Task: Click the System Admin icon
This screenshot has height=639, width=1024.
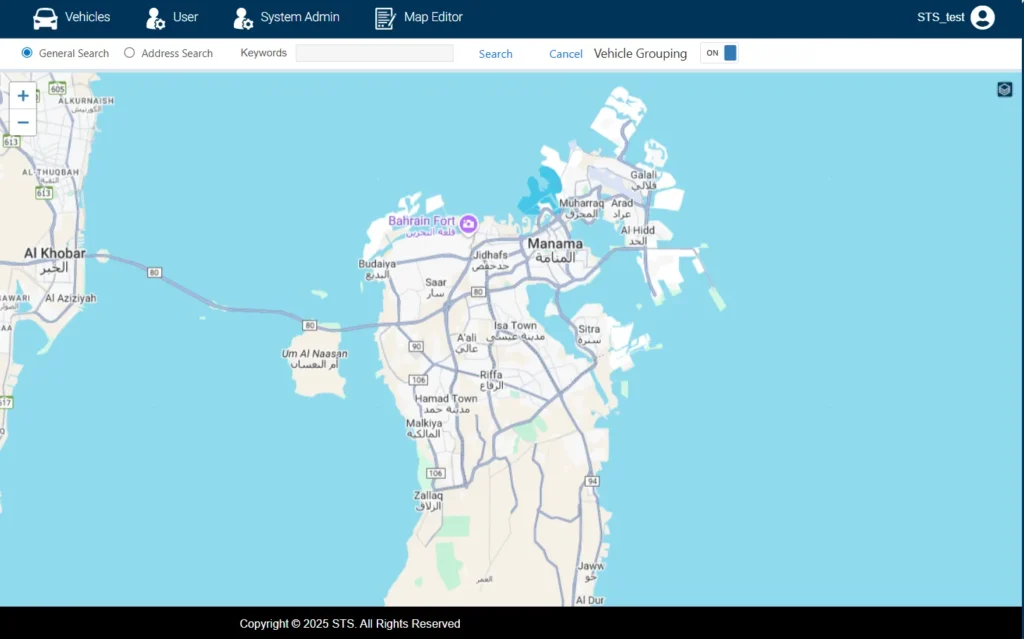Action: (x=243, y=18)
